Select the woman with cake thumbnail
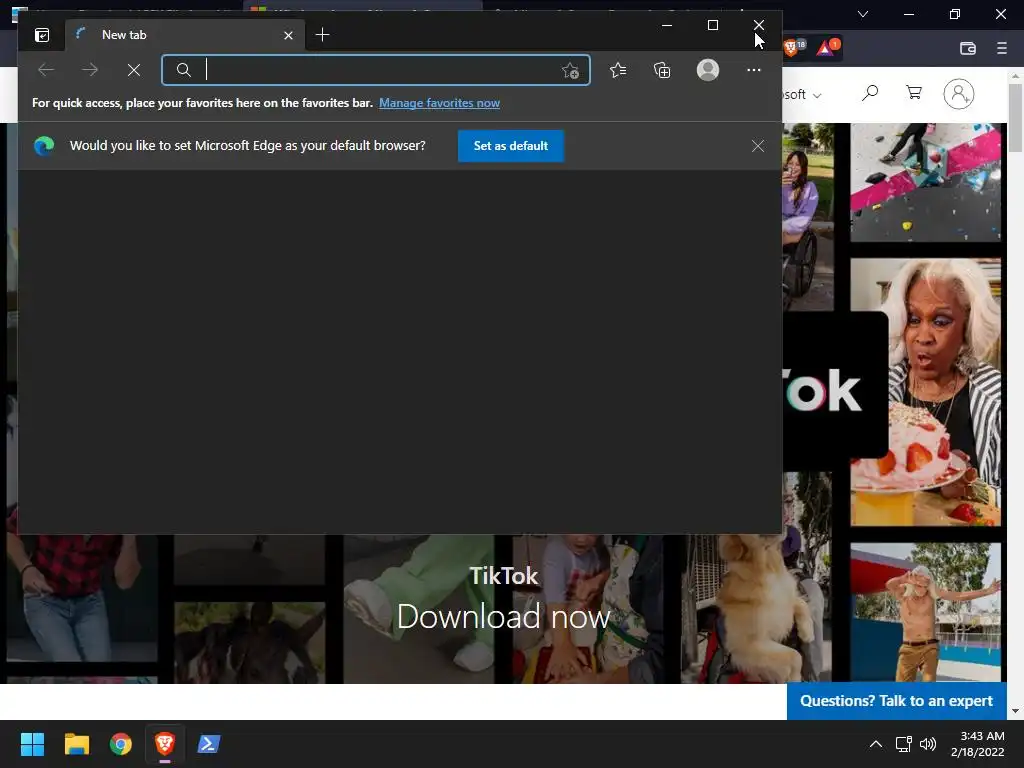The width and height of the screenshot is (1024, 768). 925,392
